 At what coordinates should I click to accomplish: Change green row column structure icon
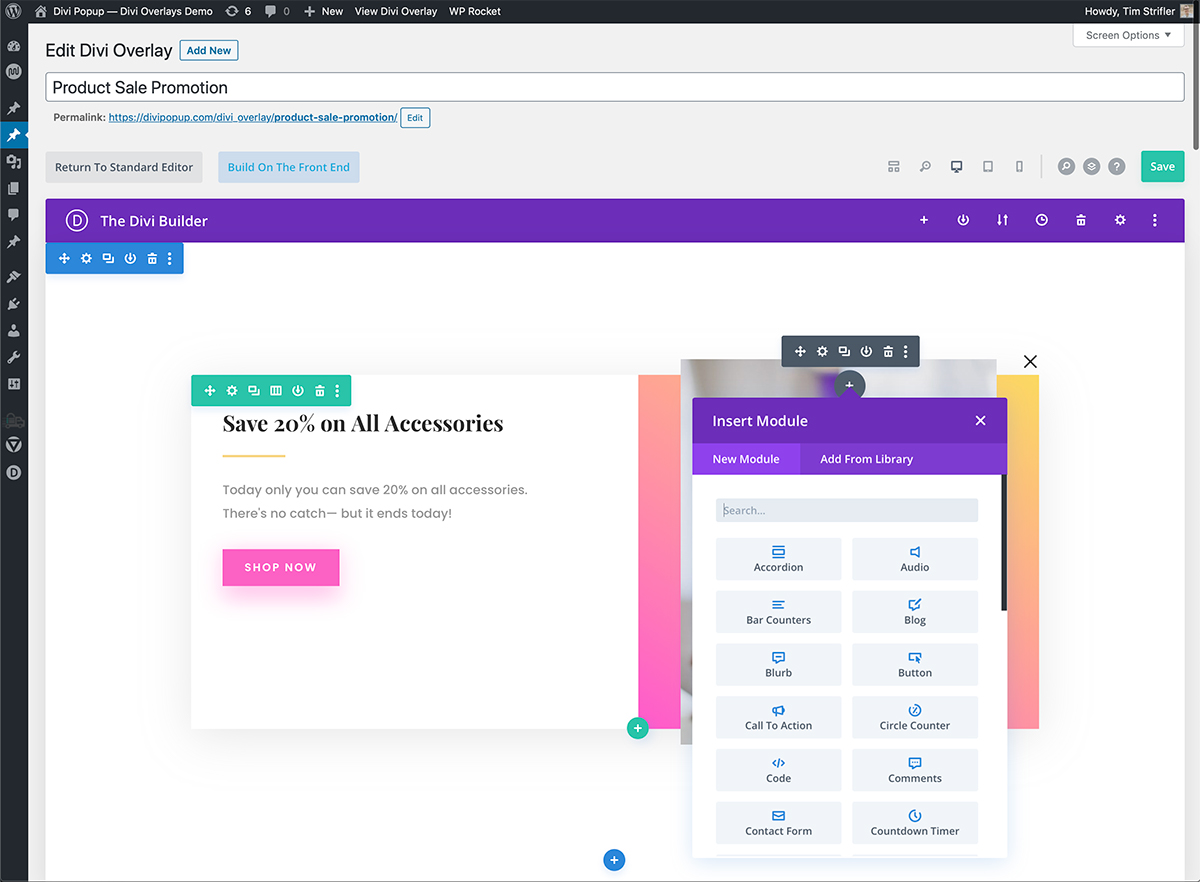tap(276, 391)
